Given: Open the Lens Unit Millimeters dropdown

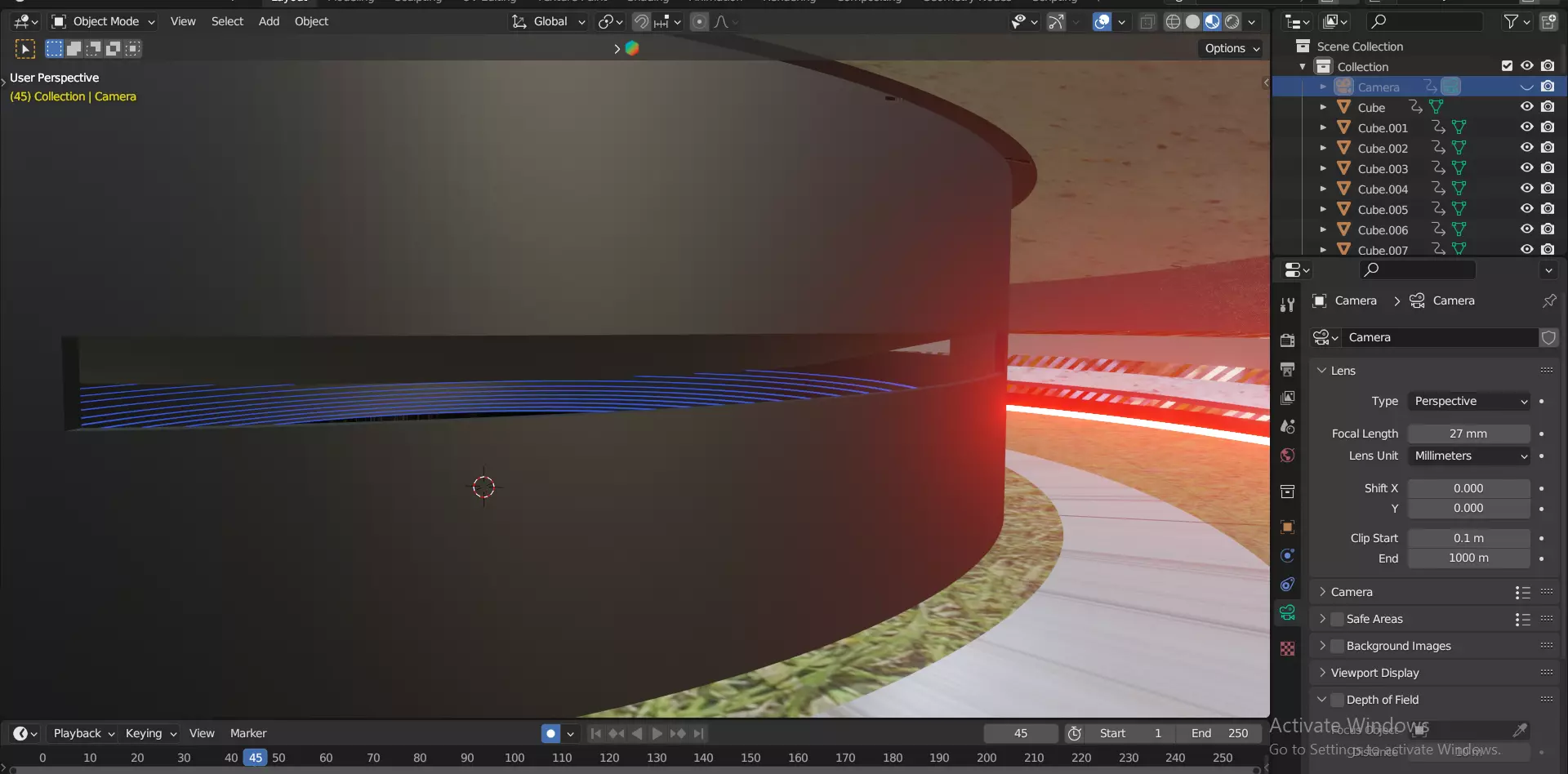Looking at the screenshot, I should [1469, 456].
